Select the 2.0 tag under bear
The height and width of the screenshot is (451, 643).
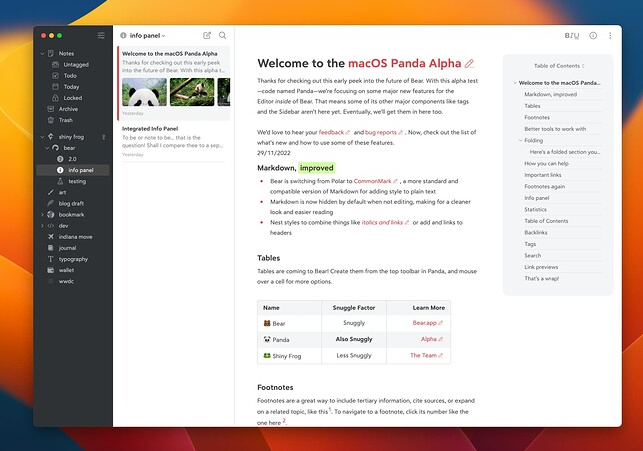(x=72, y=159)
